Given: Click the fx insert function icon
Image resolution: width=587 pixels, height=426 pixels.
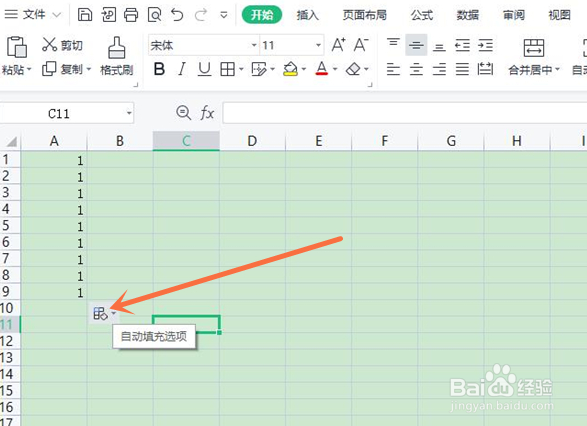Looking at the screenshot, I should click(207, 113).
